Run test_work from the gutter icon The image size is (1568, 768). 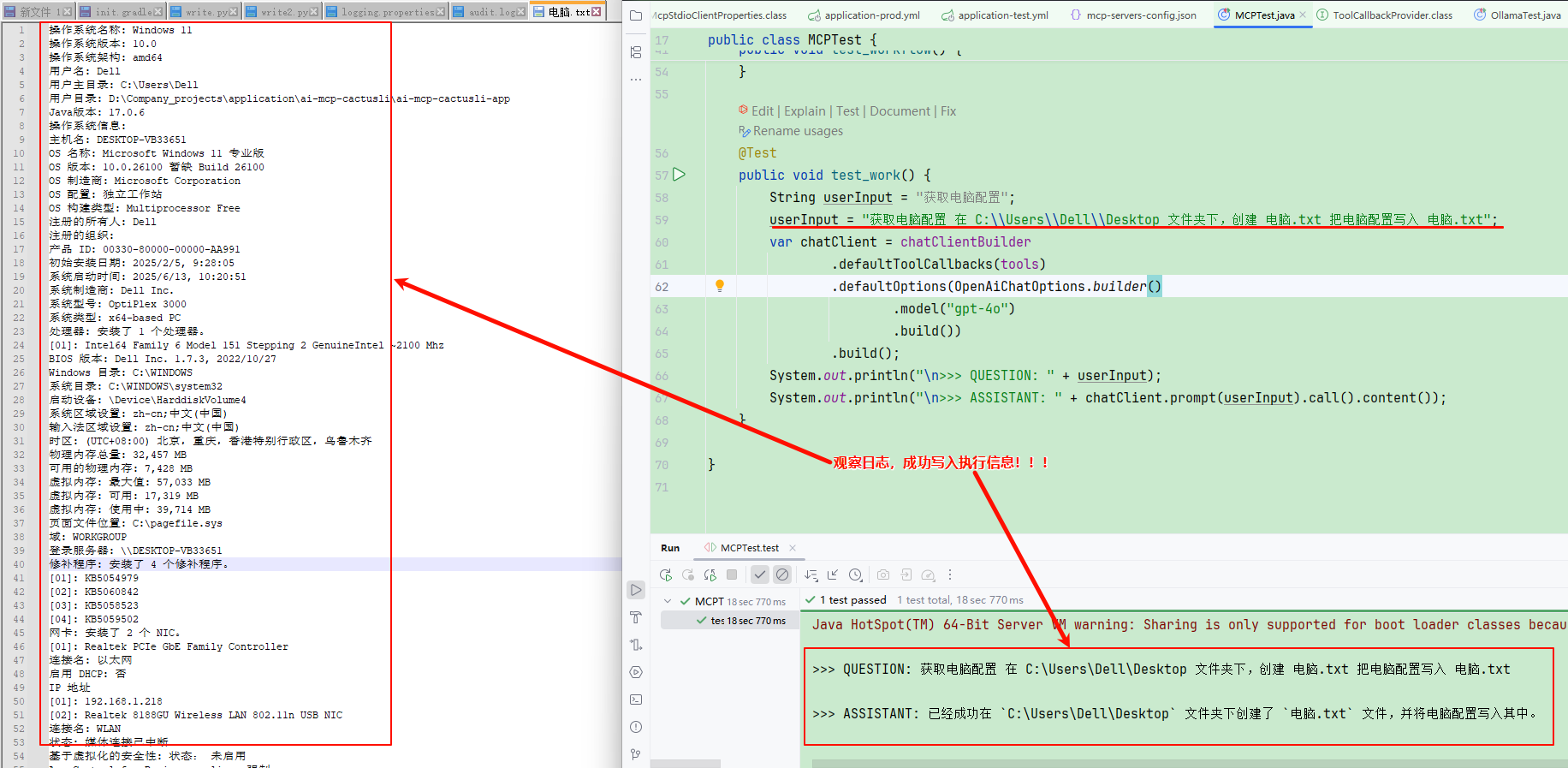(680, 175)
